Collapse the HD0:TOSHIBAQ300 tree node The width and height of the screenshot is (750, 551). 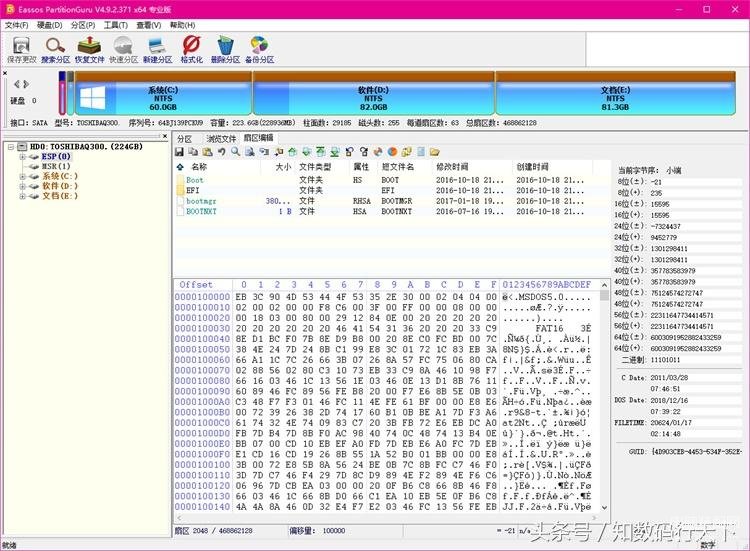click(x=11, y=147)
